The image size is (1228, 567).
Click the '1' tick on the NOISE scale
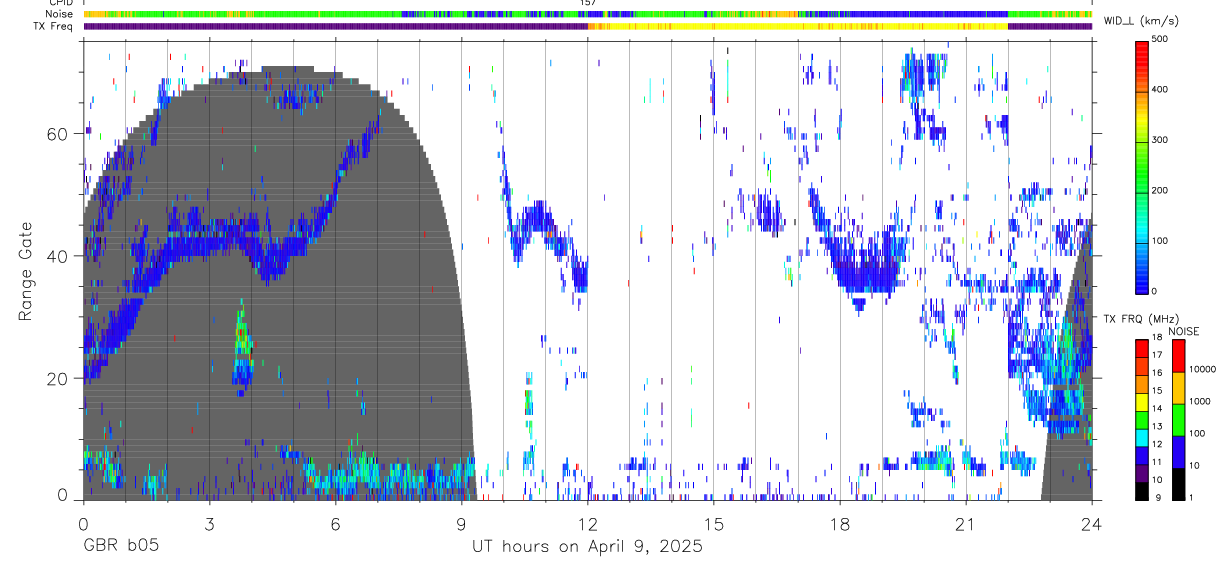point(1191,498)
